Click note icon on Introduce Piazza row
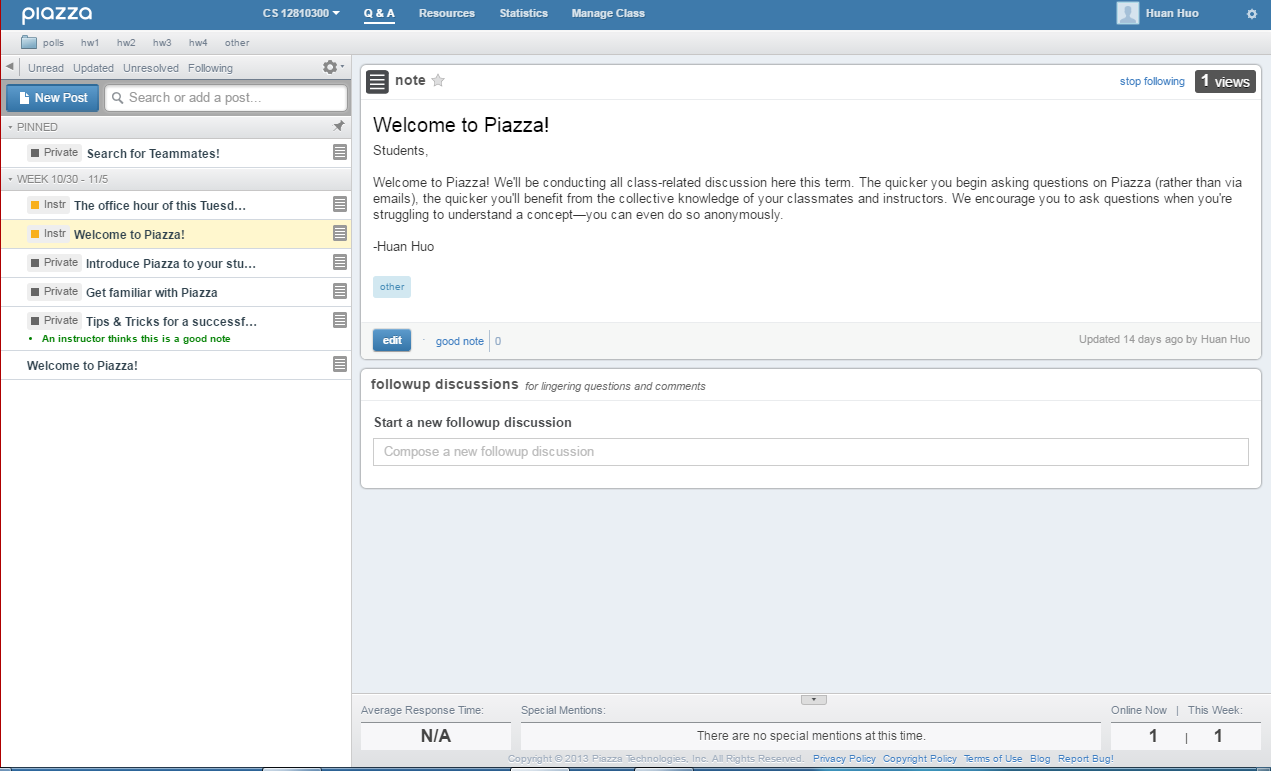 340,262
